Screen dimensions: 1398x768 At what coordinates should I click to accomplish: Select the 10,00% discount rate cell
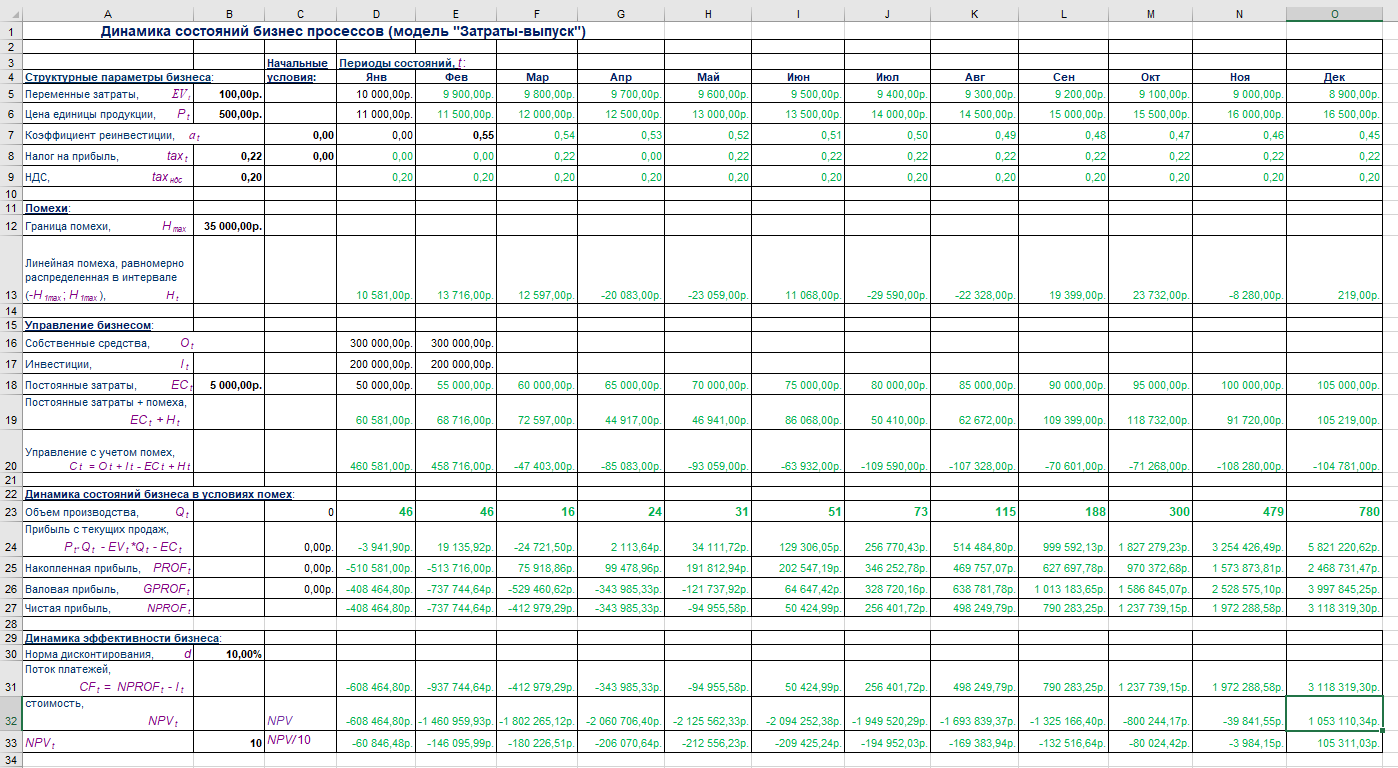[229, 654]
